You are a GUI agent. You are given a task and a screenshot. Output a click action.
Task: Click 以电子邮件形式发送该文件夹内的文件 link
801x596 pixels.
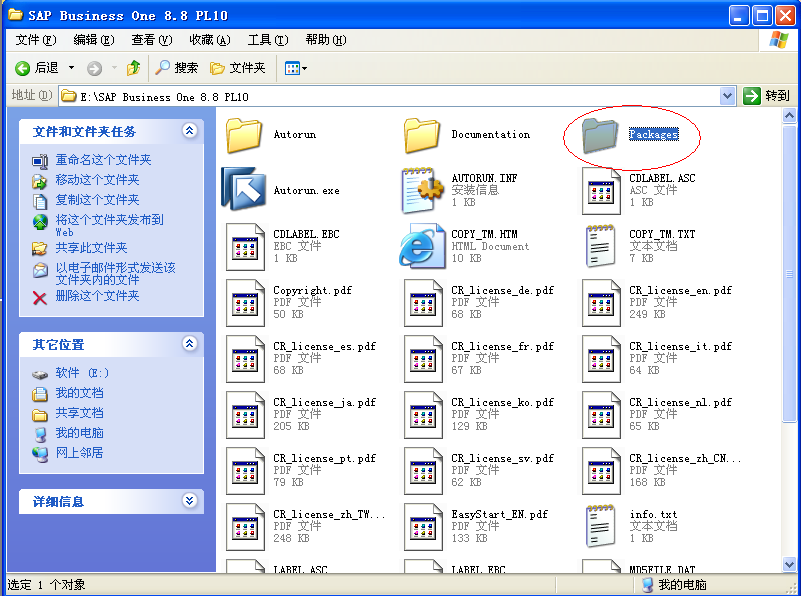(x=115, y=274)
